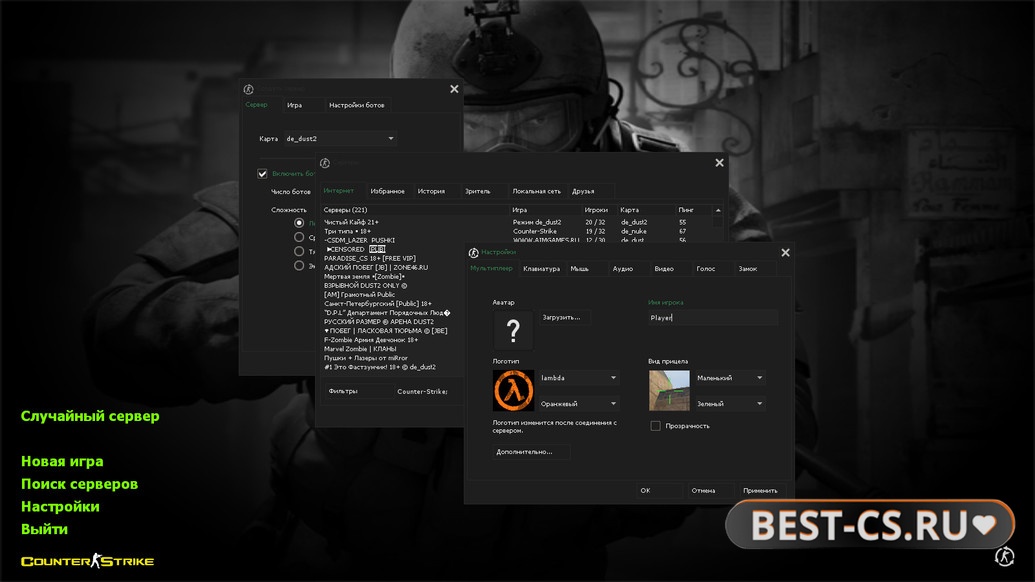The height and width of the screenshot is (582, 1035).
Task: Open the Локальная сеть tab
Action: coord(537,191)
